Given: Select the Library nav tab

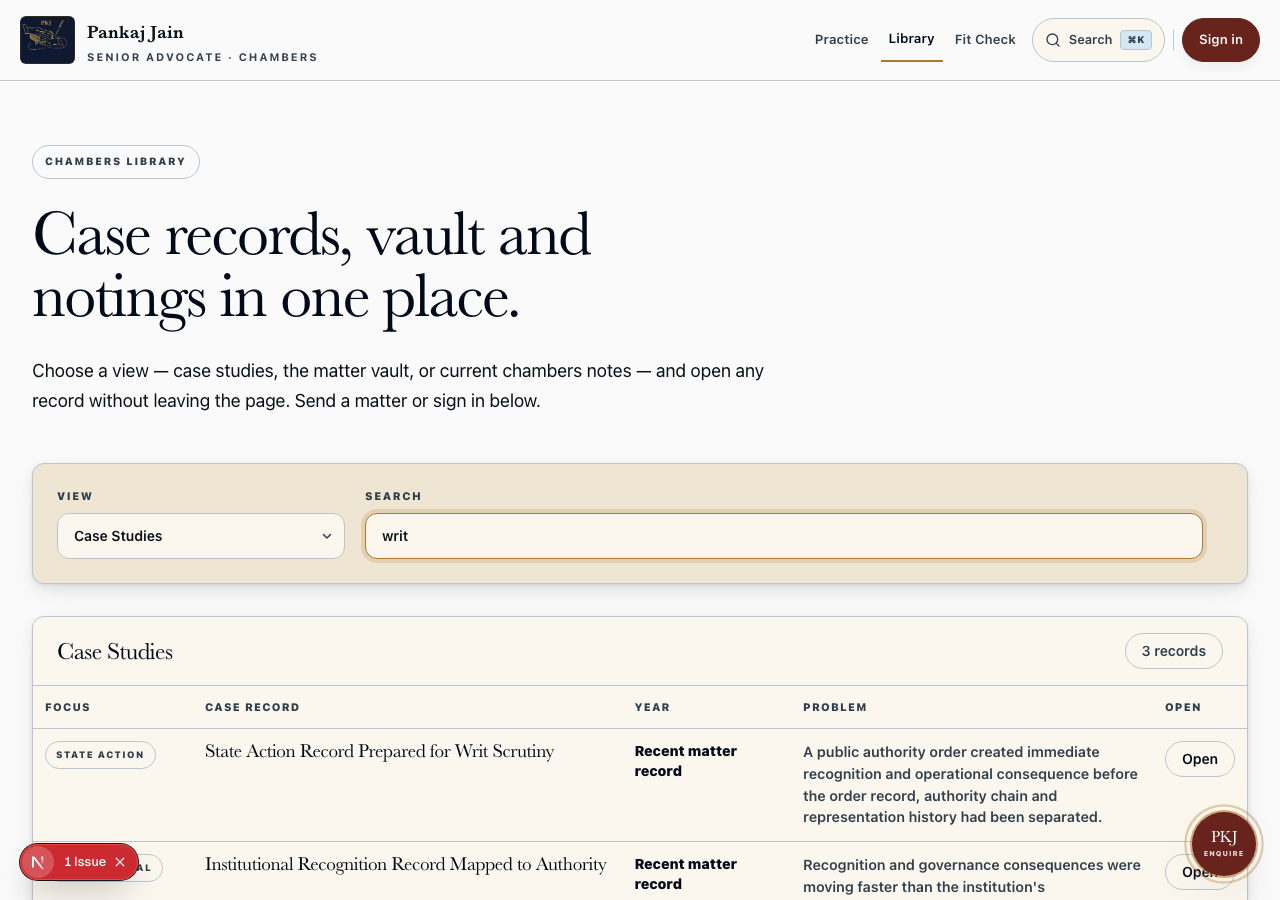Looking at the screenshot, I should (911, 39).
